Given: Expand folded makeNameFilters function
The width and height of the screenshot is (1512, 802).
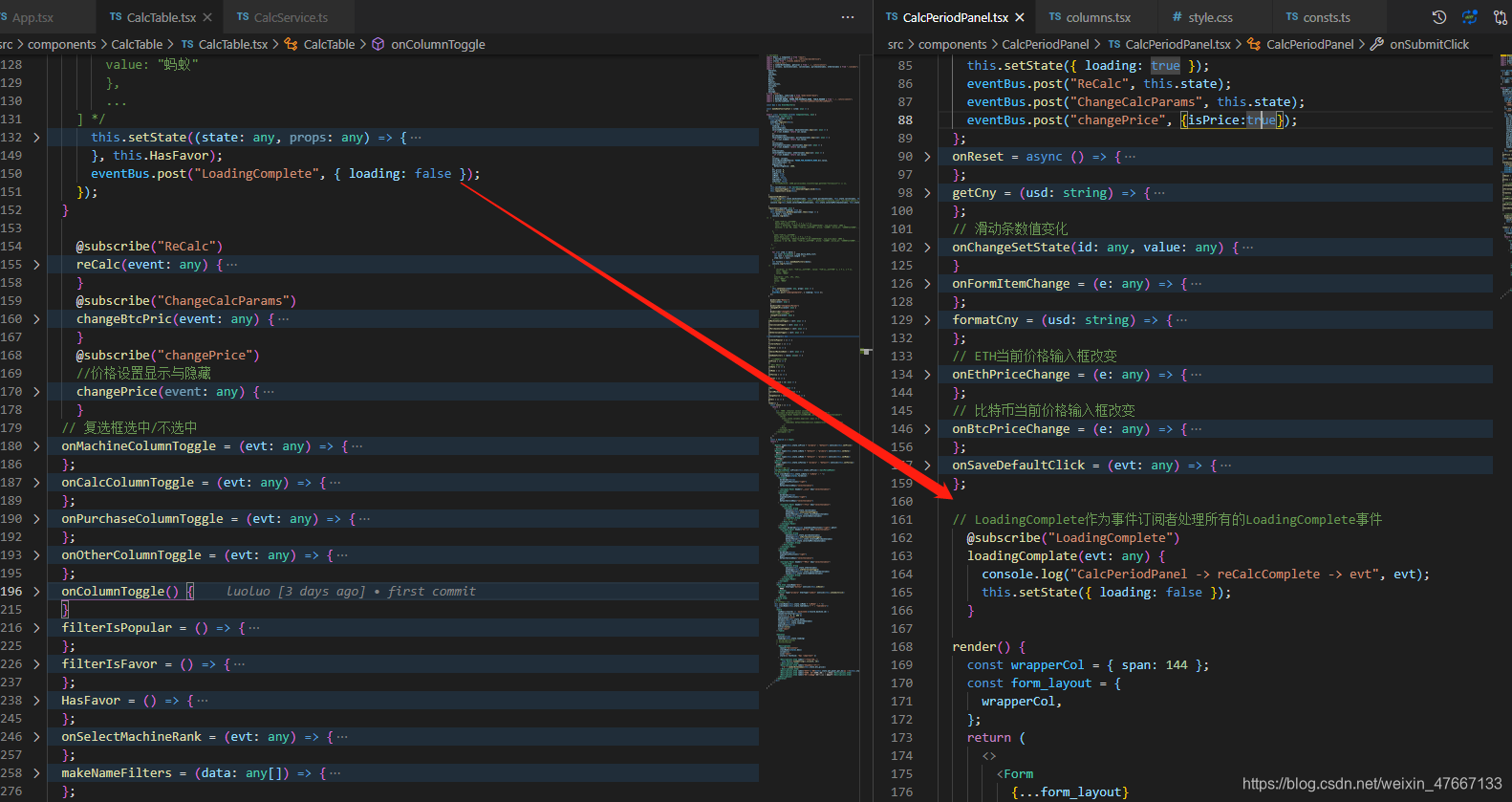Looking at the screenshot, I should tap(36, 773).
